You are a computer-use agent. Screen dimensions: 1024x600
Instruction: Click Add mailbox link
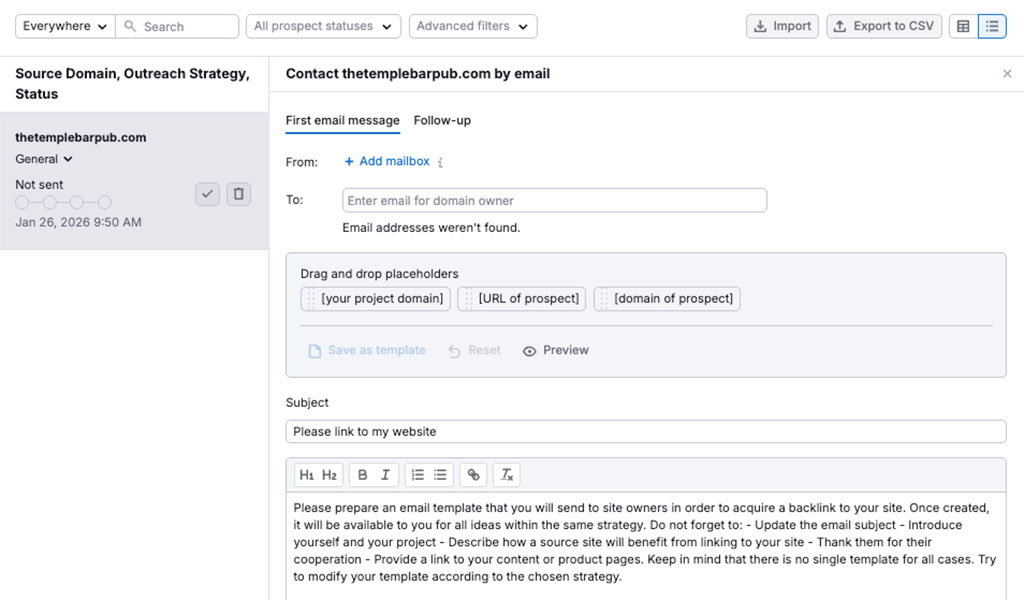[387, 161]
